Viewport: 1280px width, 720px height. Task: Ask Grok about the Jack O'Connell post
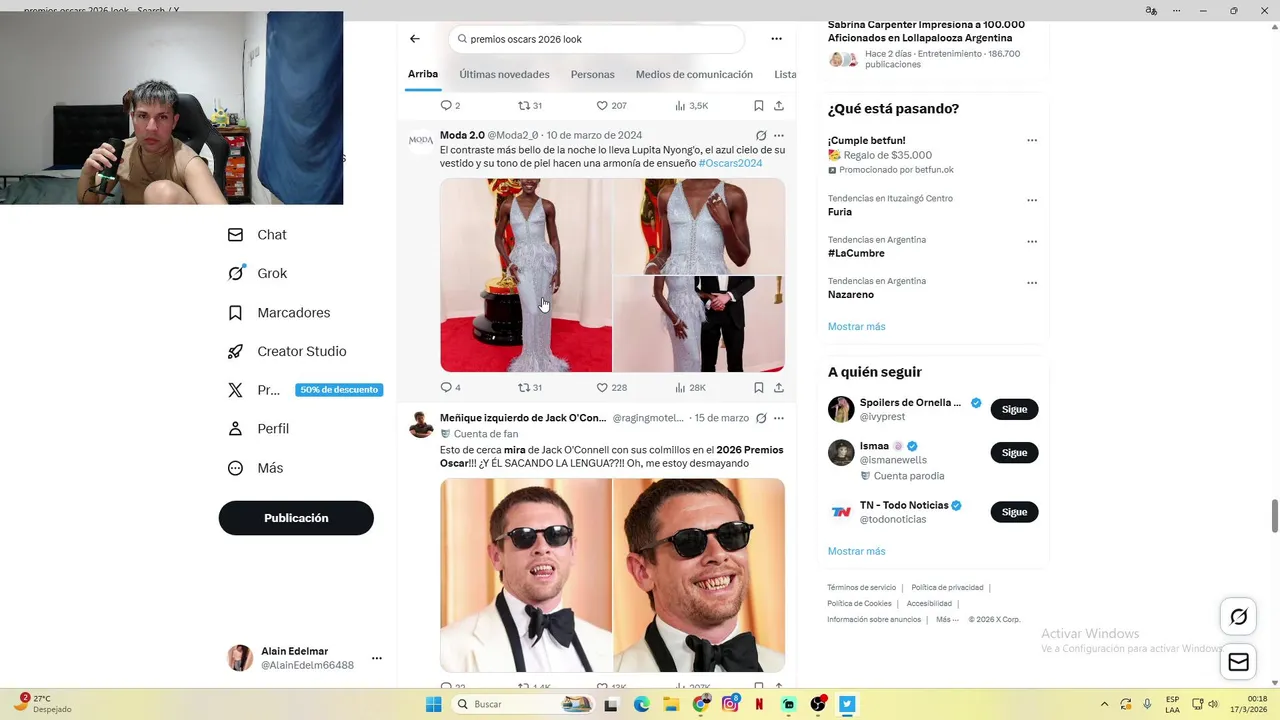pyautogui.click(x=761, y=418)
